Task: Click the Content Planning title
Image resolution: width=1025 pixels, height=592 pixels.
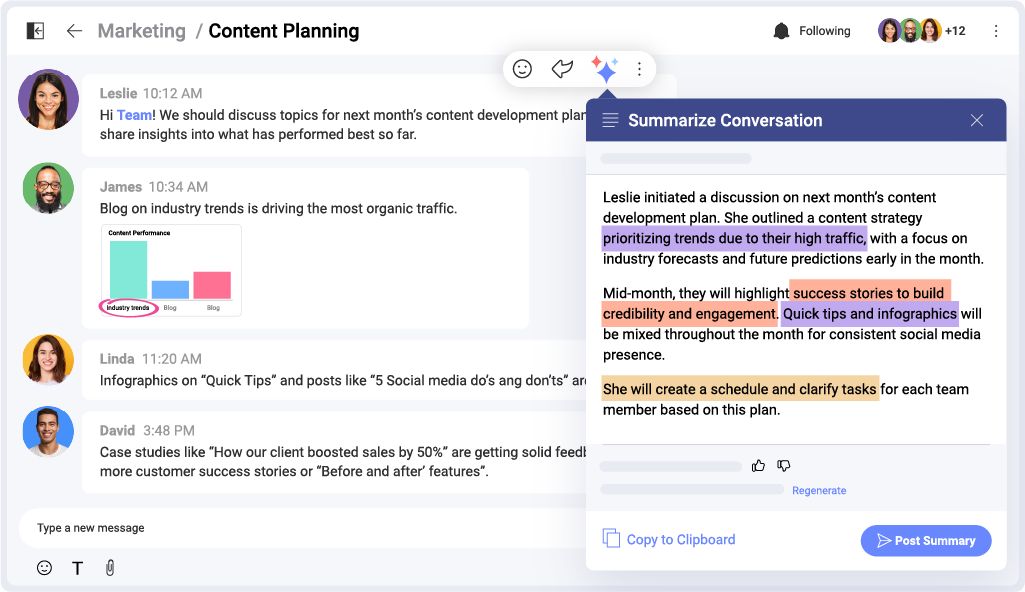Action: [284, 31]
